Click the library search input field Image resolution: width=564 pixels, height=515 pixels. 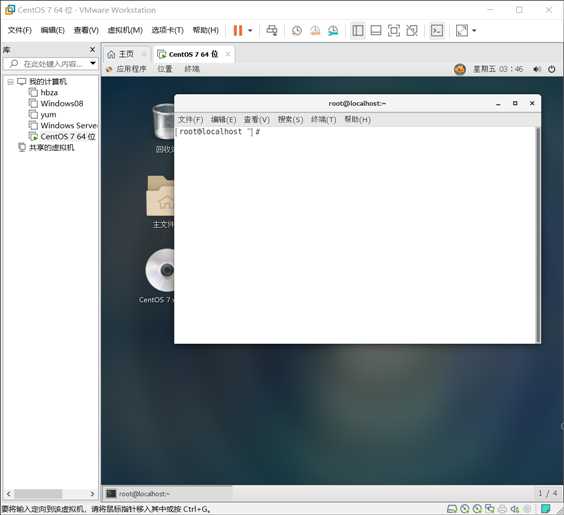pos(49,64)
